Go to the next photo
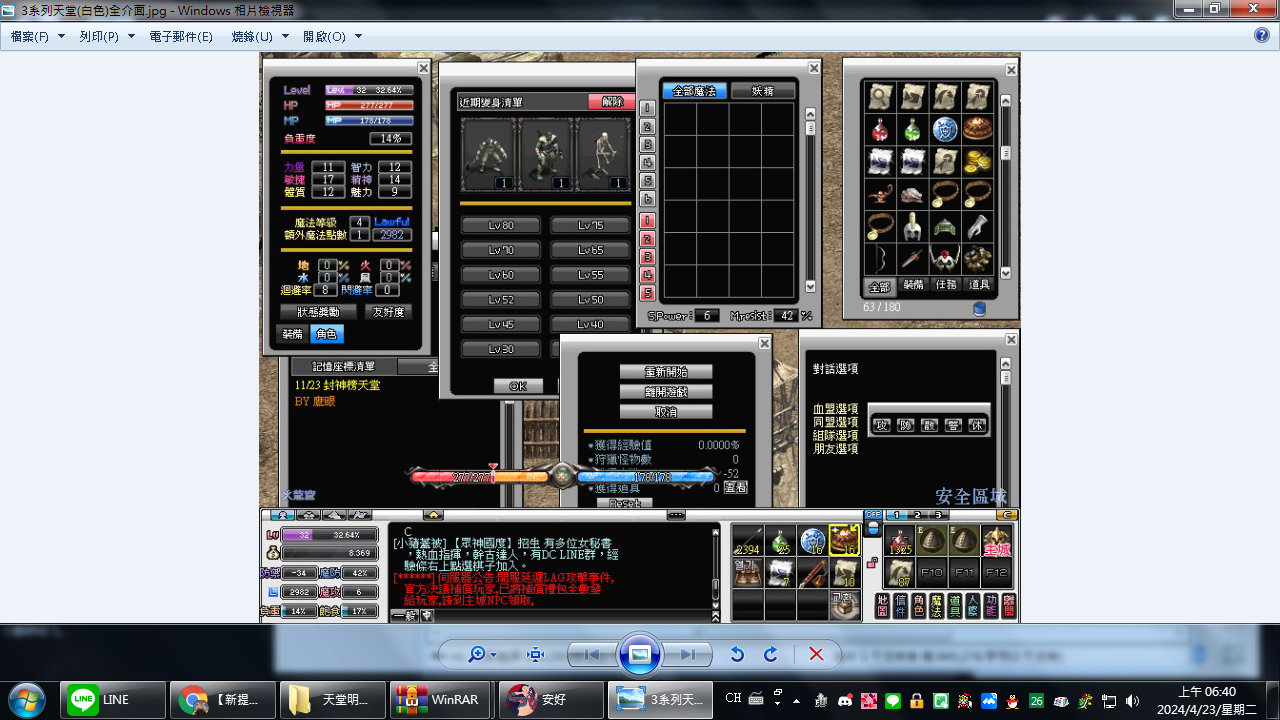Image resolution: width=1280 pixels, height=720 pixels. tap(687, 654)
